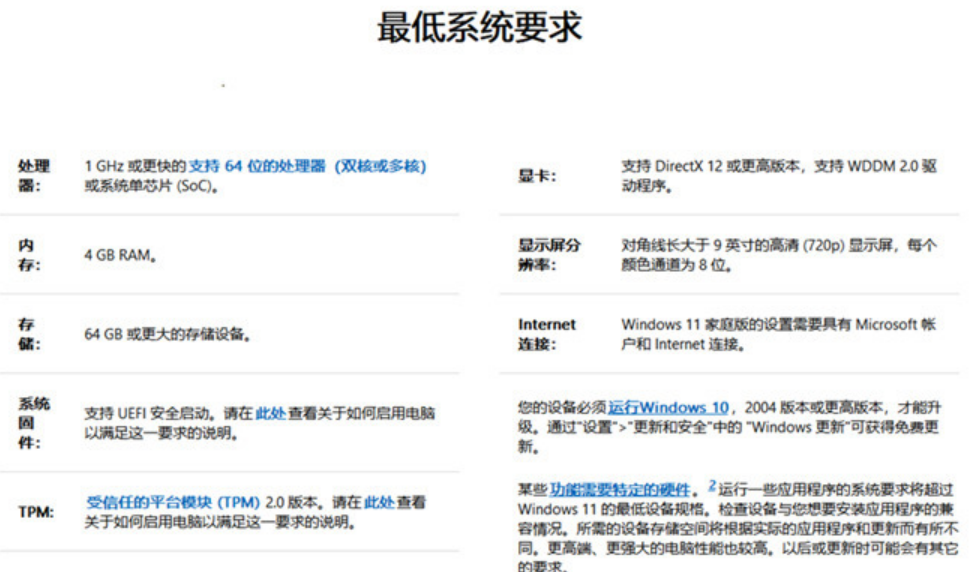Click the 64 GB 或更大的存储设备 text

tap(166, 335)
